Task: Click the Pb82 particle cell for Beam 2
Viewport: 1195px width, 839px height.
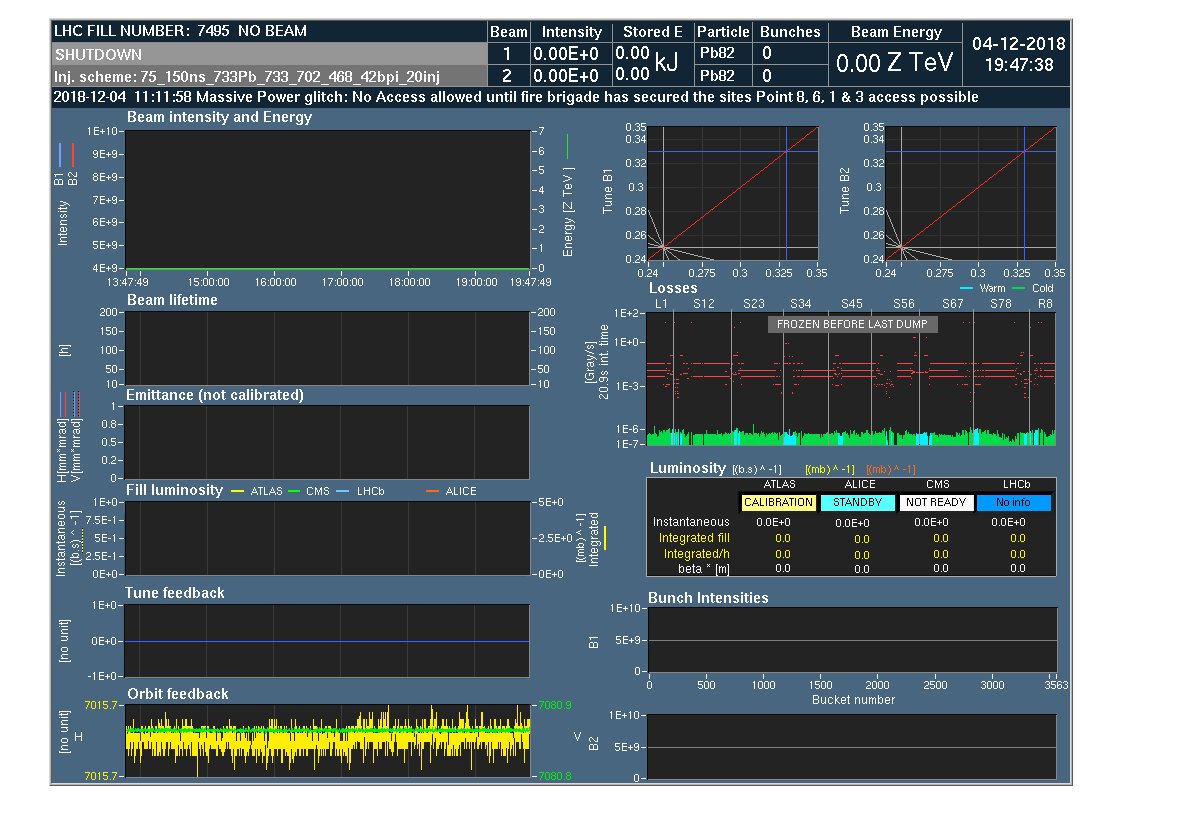Action: (717, 75)
